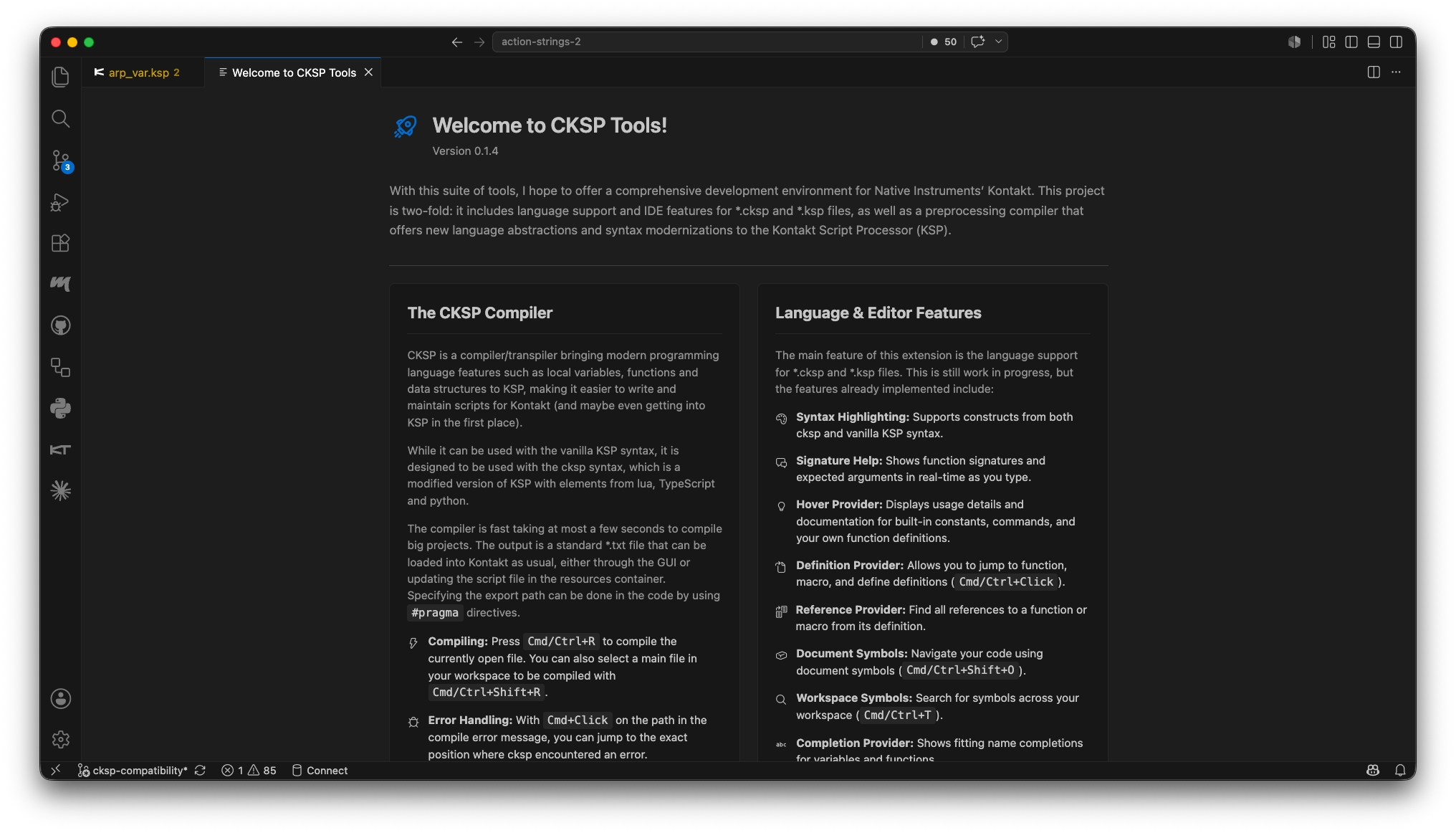Click the Error Handling label
Screen dimensions: 1456x833
click(470, 720)
